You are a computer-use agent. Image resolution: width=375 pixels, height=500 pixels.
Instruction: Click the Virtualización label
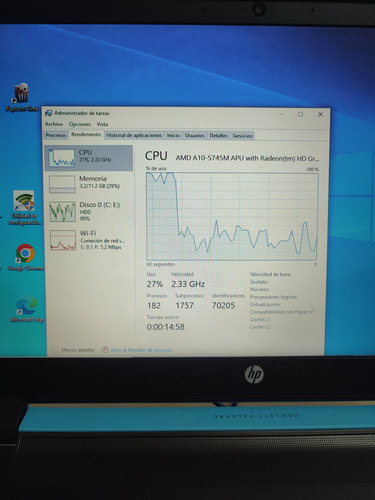point(265,304)
